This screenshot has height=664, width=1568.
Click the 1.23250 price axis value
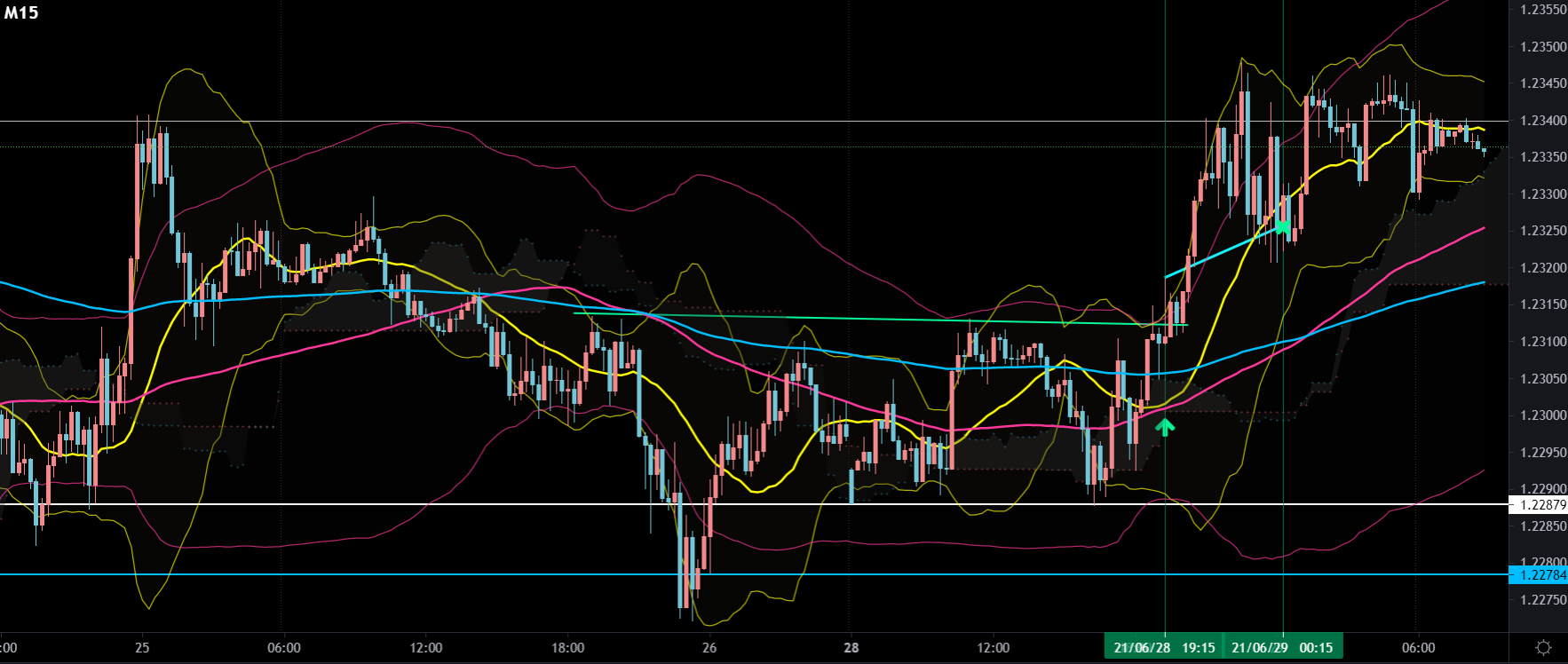coord(1542,231)
